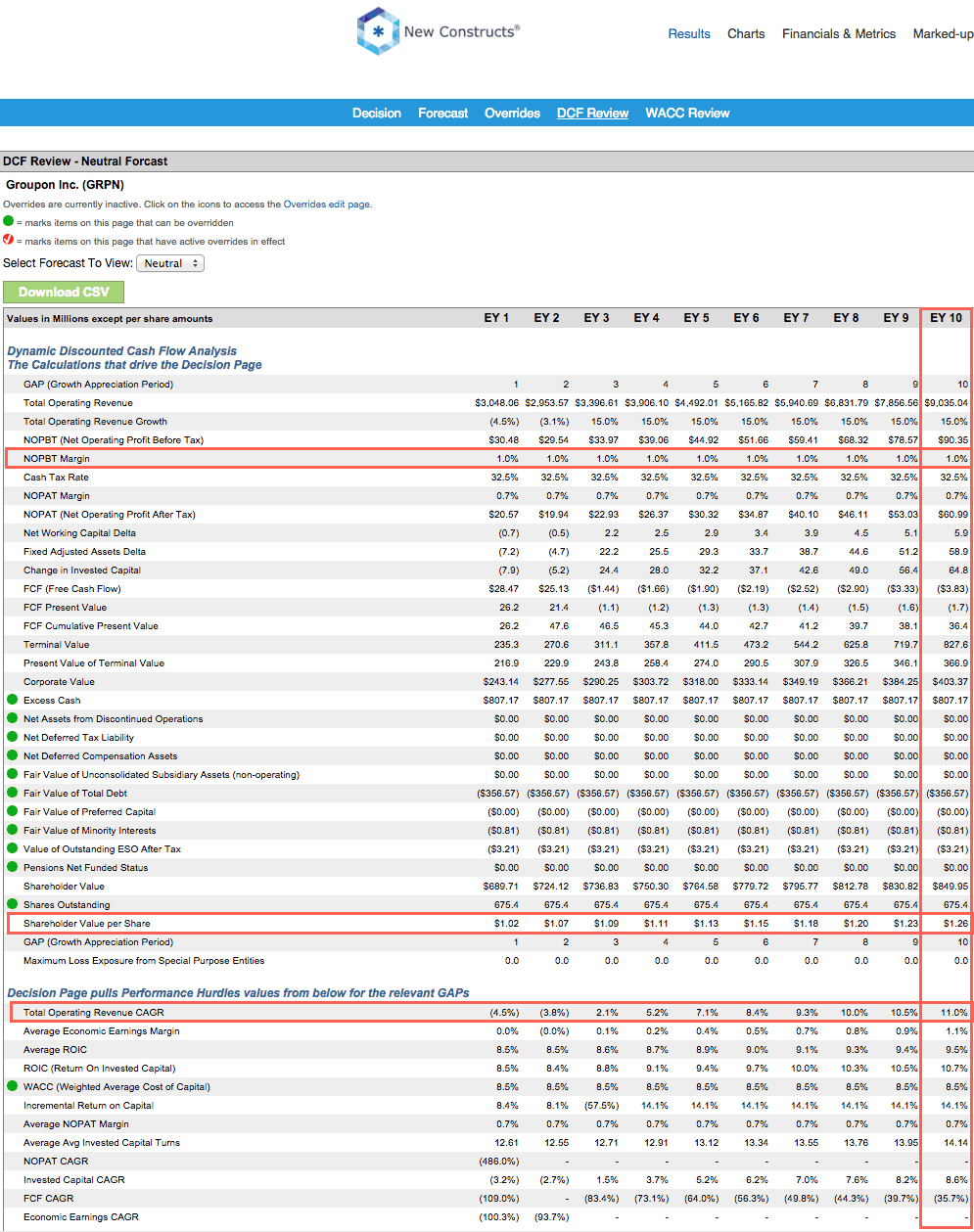Click the EY 5 column header
This screenshot has width=974, height=1232.
(696, 318)
